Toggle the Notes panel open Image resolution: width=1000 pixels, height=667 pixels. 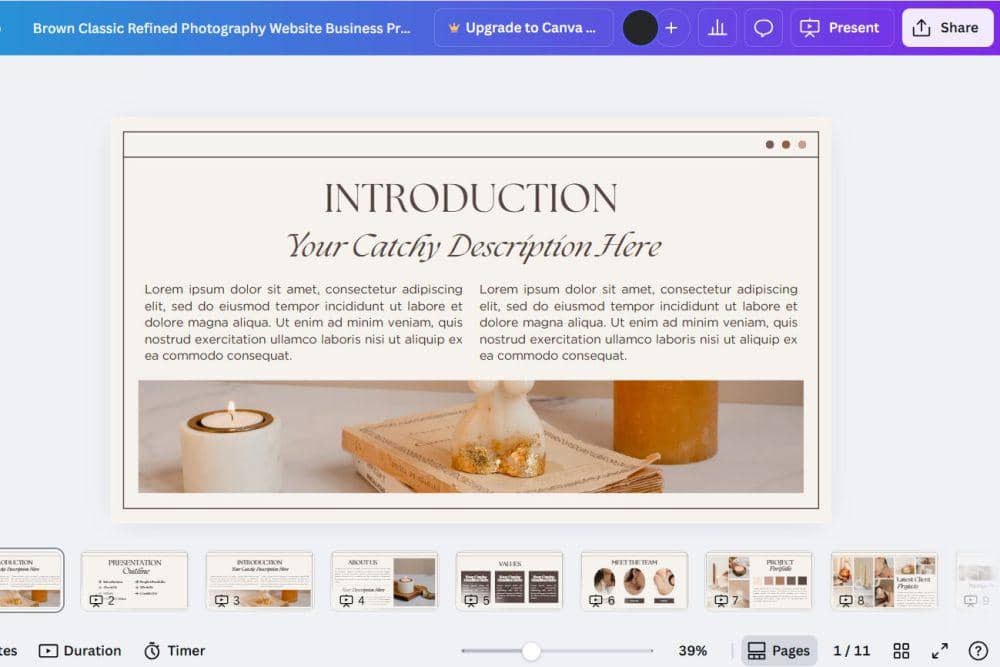point(8,650)
